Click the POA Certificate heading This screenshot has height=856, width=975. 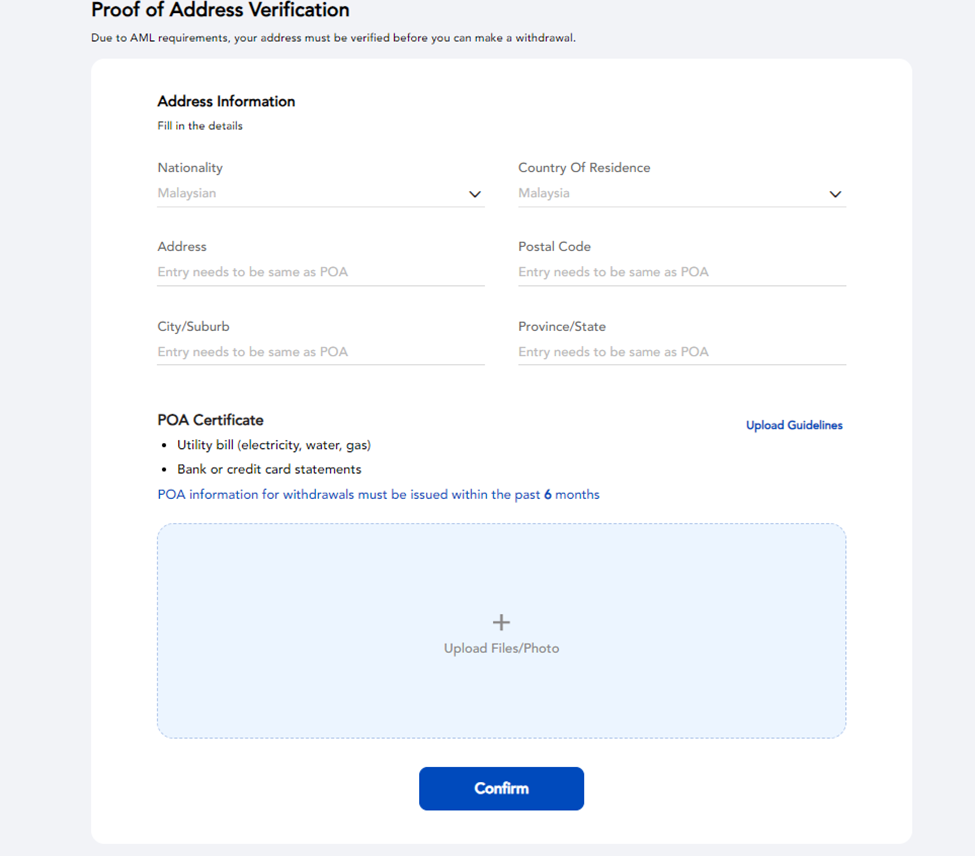coord(210,420)
